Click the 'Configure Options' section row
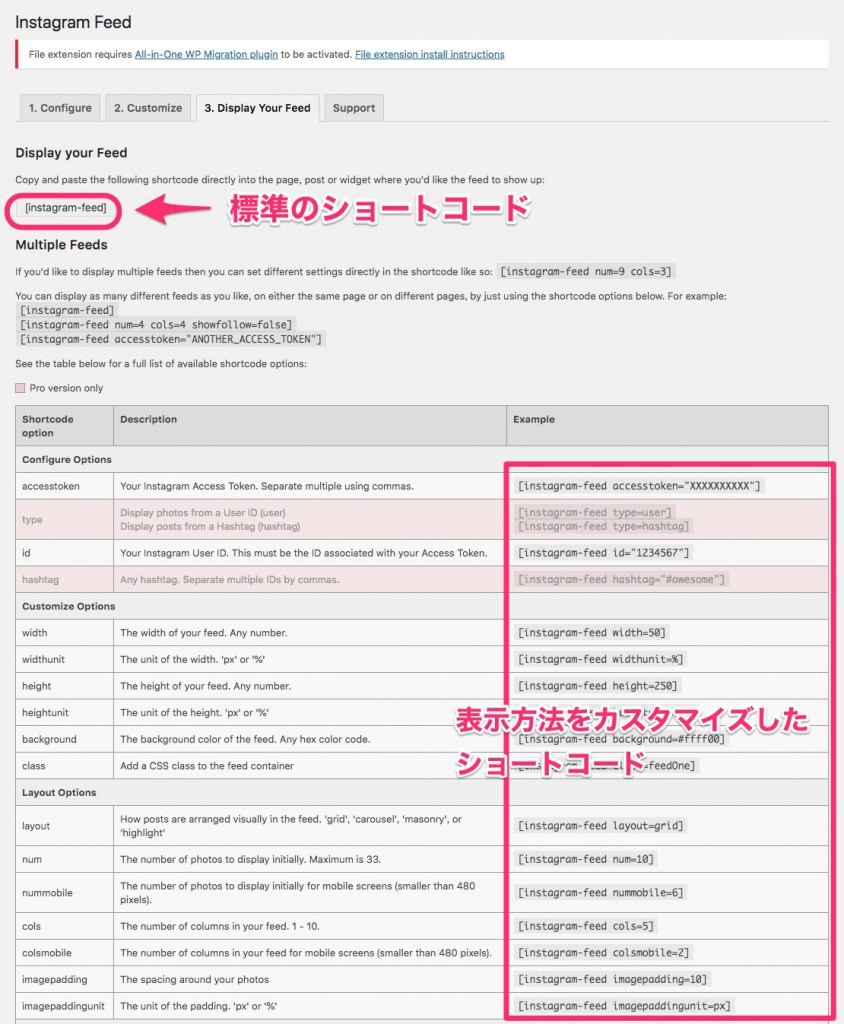The image size is (844, 1024). 422,459
